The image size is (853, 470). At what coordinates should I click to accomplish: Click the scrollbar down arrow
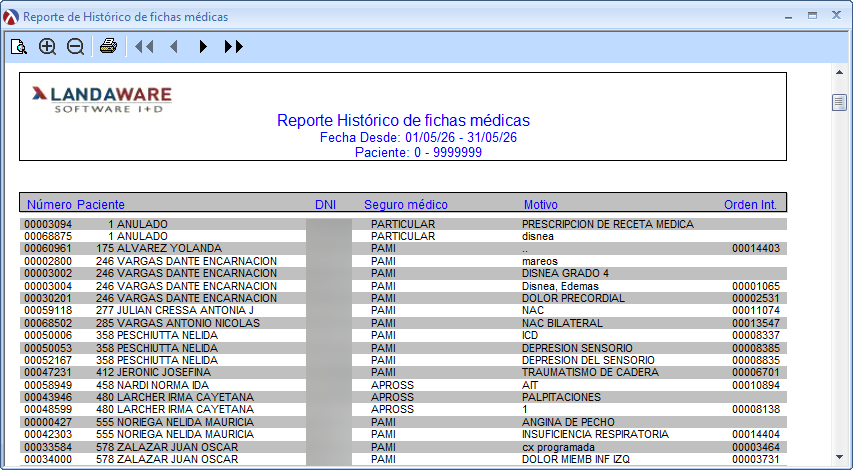[839, 457]
